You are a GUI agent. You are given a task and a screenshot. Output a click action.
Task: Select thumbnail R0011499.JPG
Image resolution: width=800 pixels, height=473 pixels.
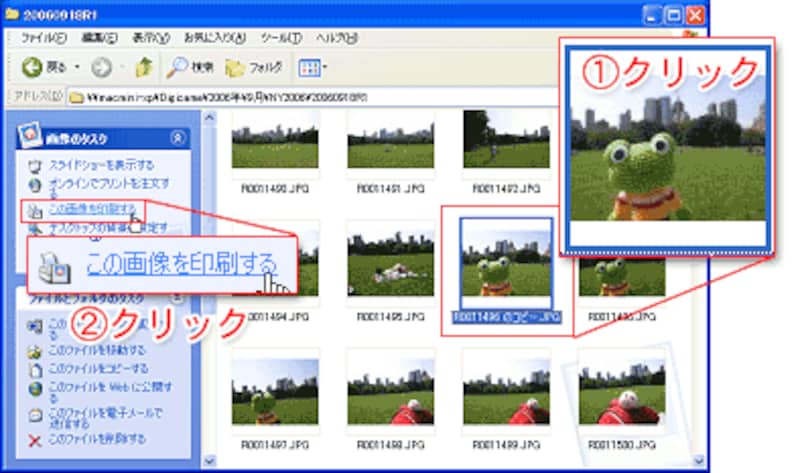click(507, 391)
